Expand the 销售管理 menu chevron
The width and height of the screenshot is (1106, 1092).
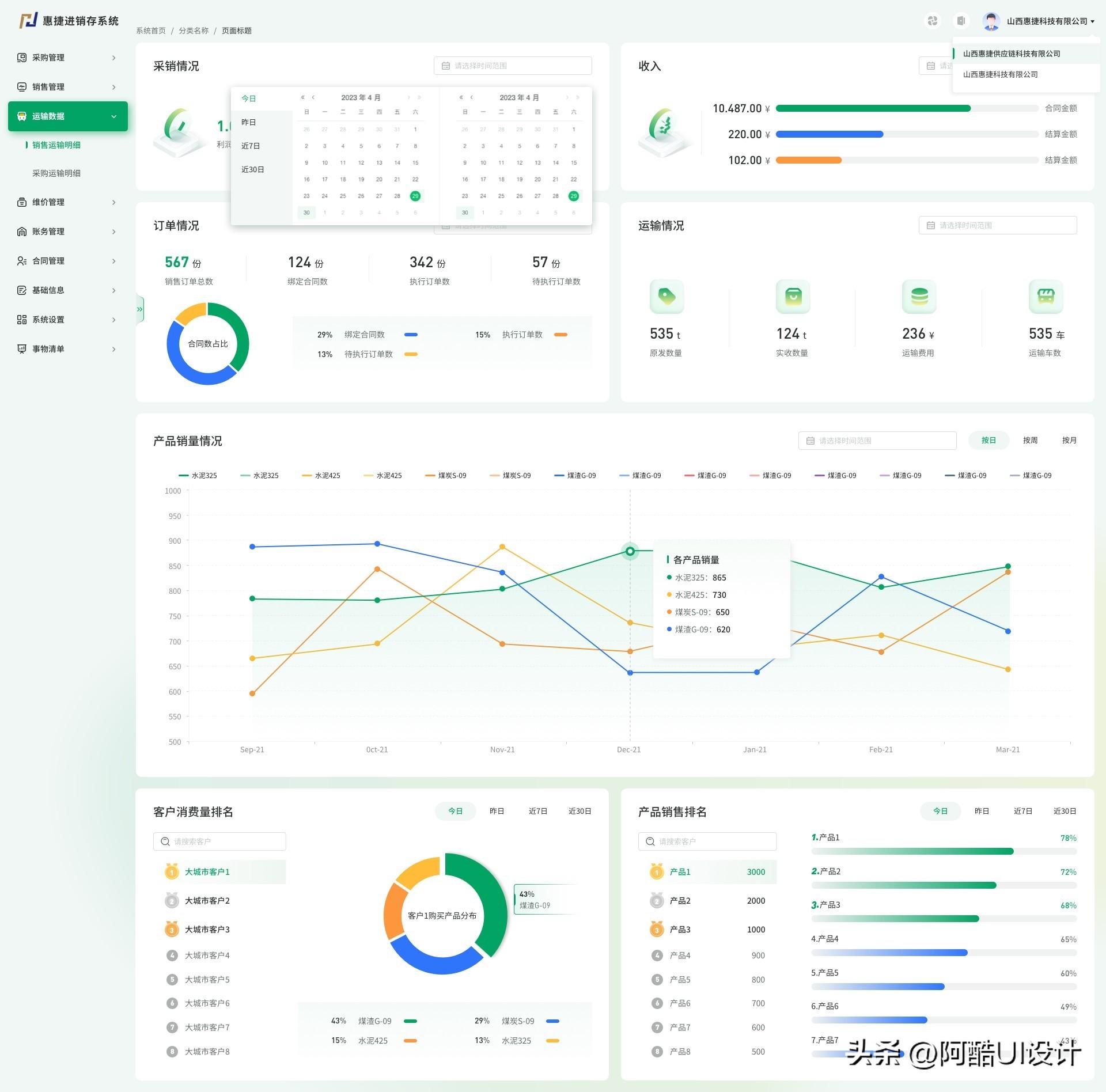tap(113, 87)
